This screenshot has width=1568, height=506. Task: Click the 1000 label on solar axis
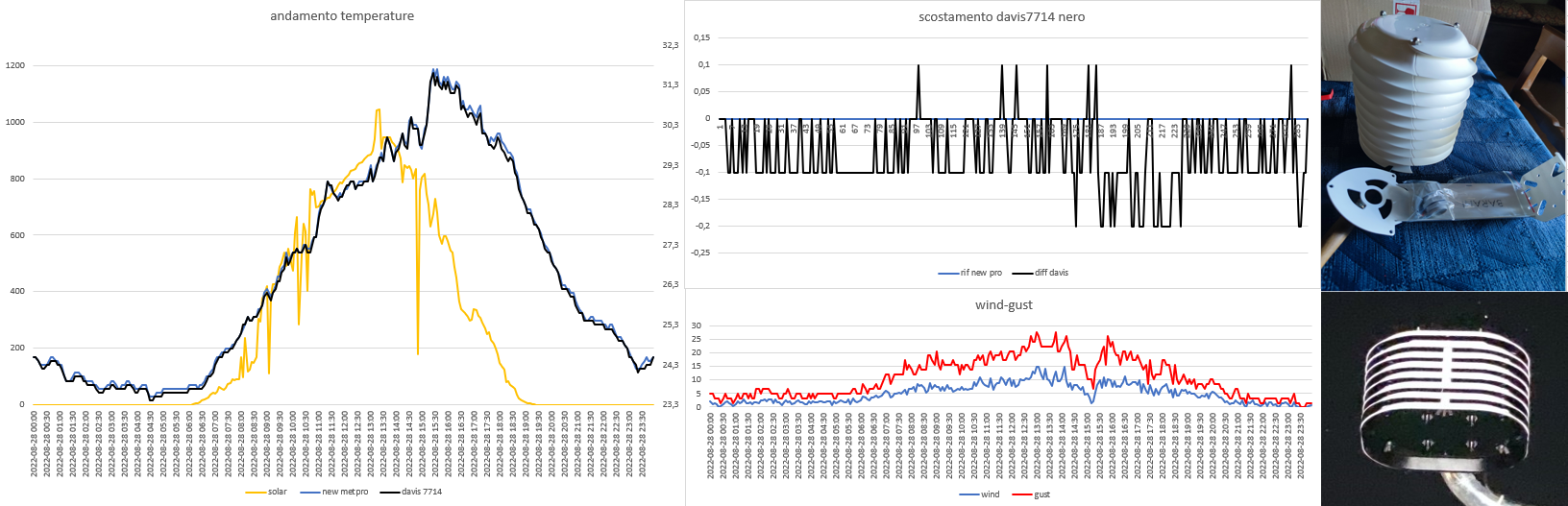coord(15,122)
